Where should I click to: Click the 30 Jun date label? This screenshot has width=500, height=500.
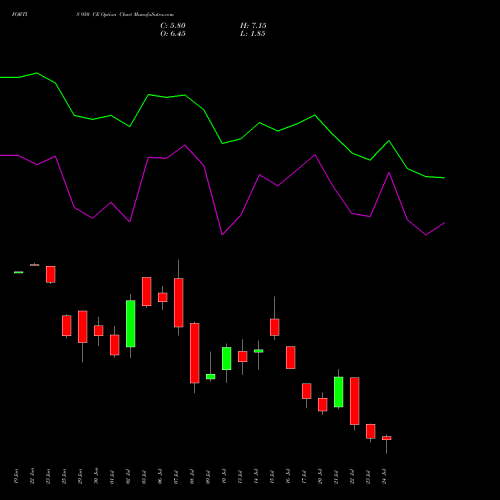click(x=96, y=476)
